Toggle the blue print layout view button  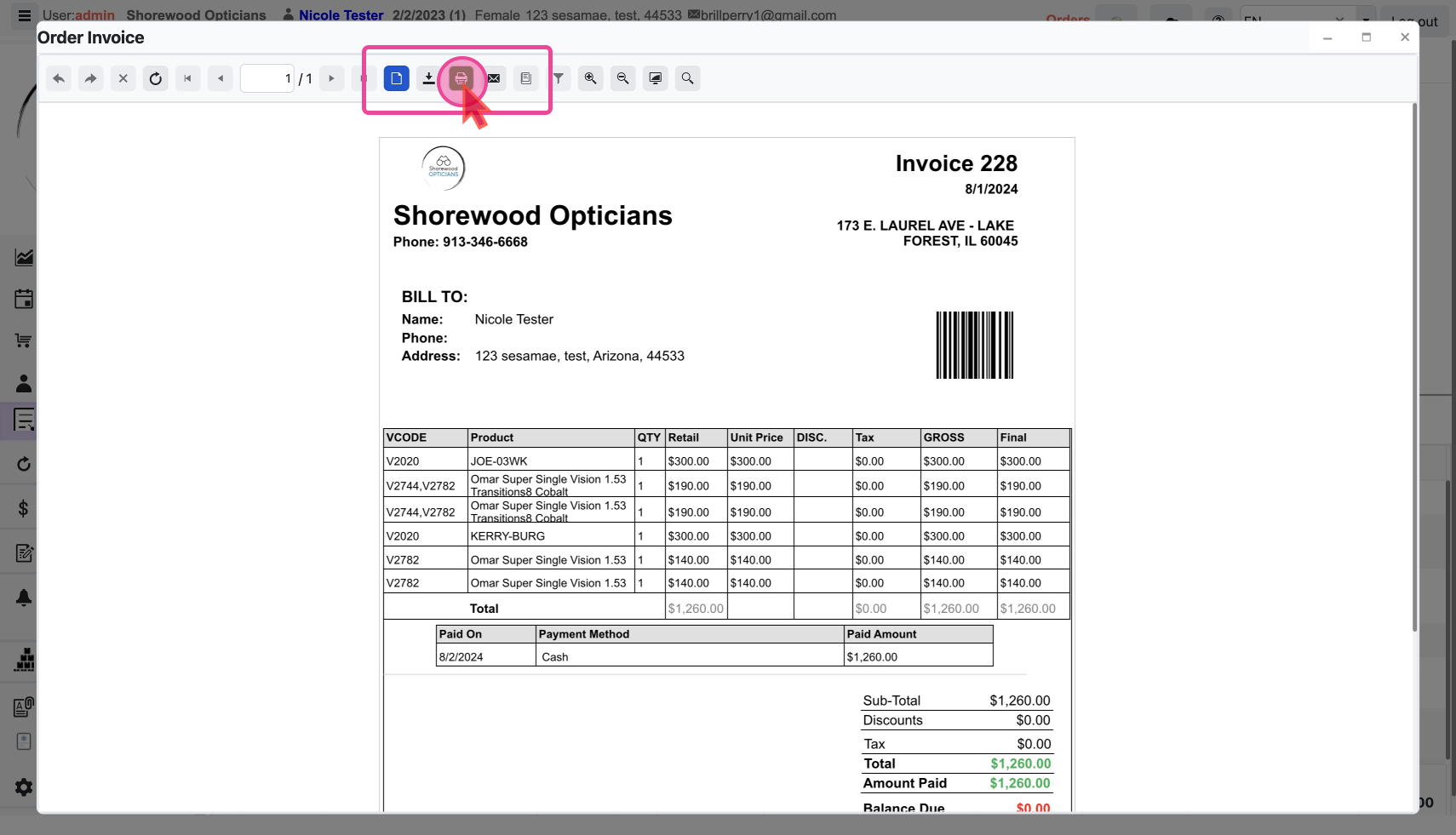[396, 78]
